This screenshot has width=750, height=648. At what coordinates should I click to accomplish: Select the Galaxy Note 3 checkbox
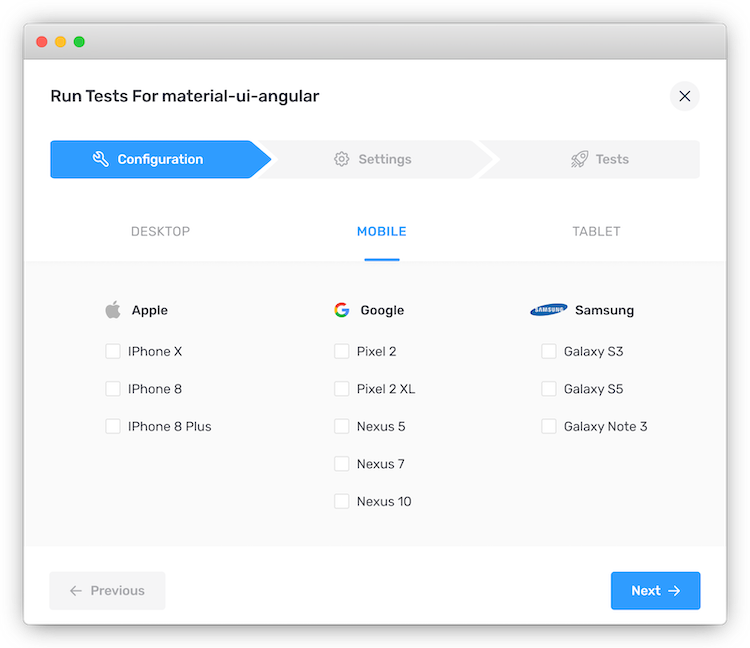[x=549, y=426]
